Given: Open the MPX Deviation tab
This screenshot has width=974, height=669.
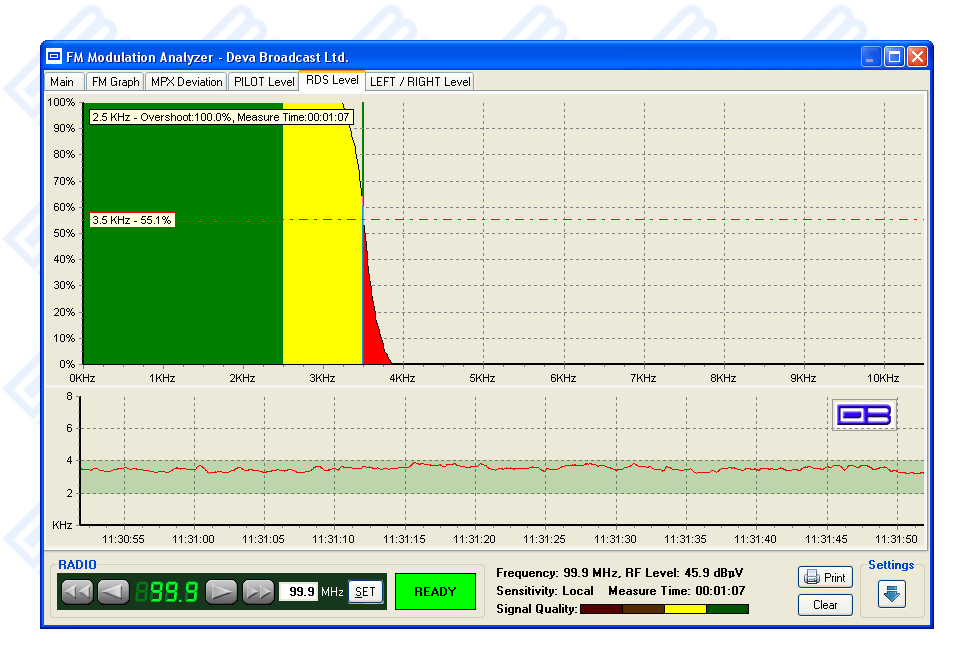Looking at the screenshot, I should click(186, 82).
